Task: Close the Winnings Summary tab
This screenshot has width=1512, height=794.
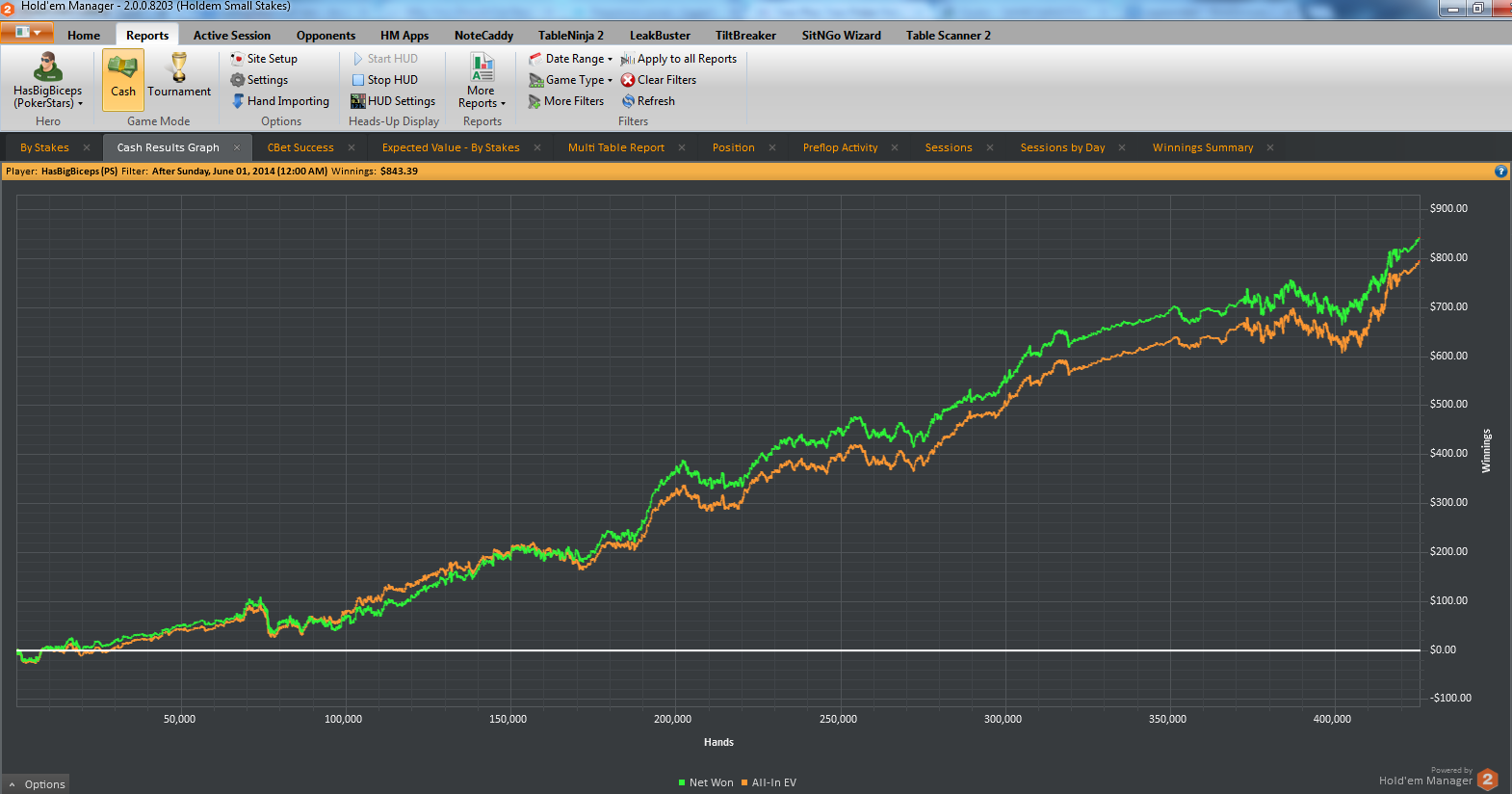Action: tap(1270, 147)
